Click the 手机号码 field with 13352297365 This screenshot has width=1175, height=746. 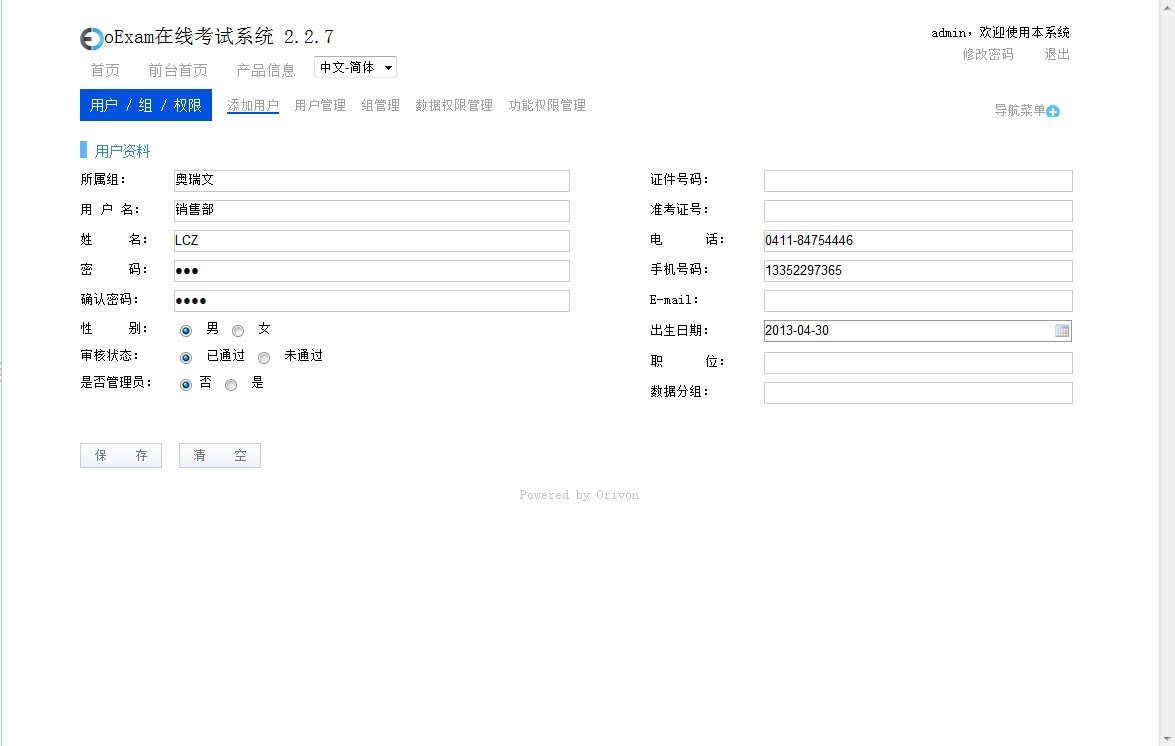click(918, 270)
